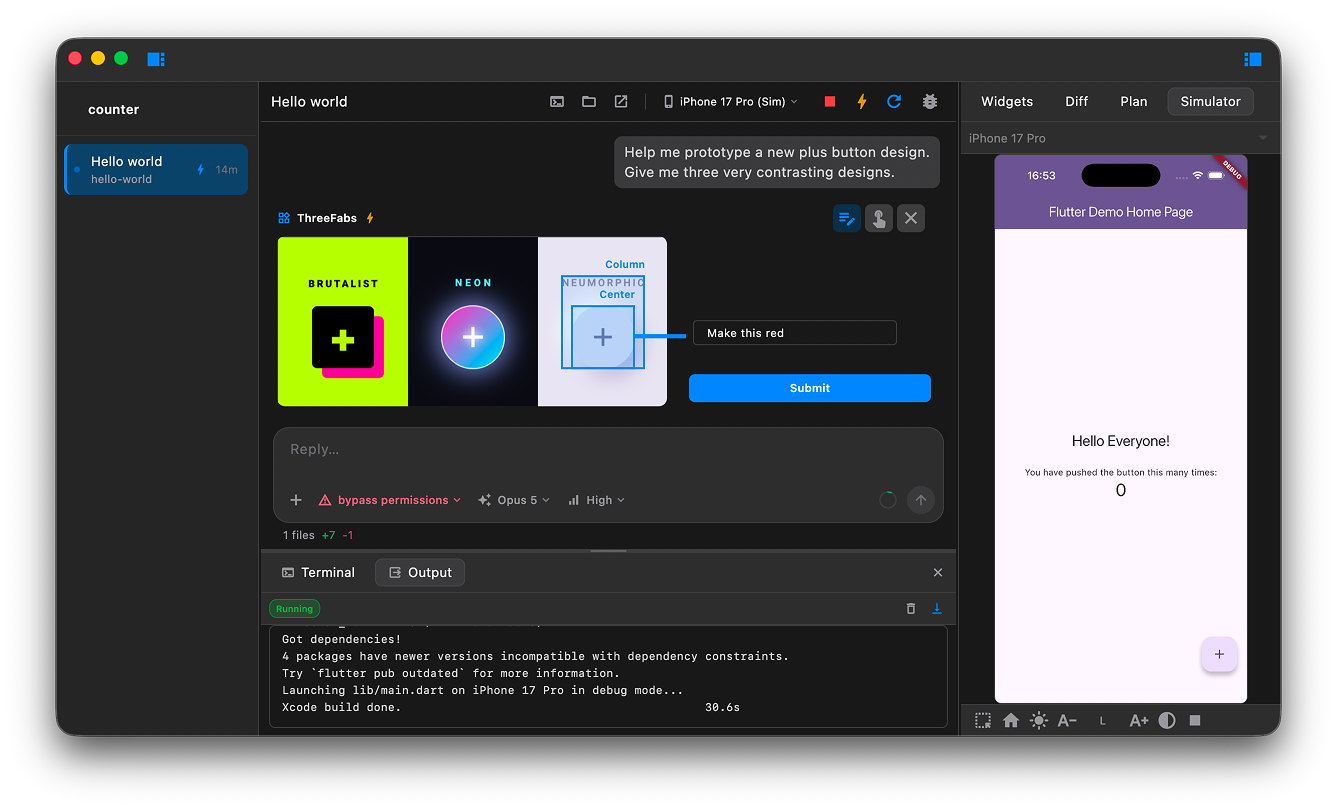The height and width of the screenshot is (810, 1337).
Task: Click the open-in-external-editor icon
Action: pyautogui.click(x=621, y=102)
